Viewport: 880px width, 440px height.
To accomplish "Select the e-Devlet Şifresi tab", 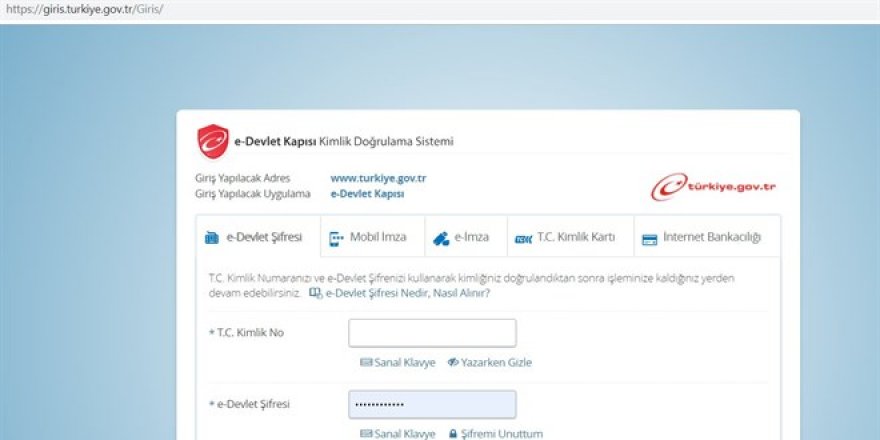I will click(x=258, y=238).
